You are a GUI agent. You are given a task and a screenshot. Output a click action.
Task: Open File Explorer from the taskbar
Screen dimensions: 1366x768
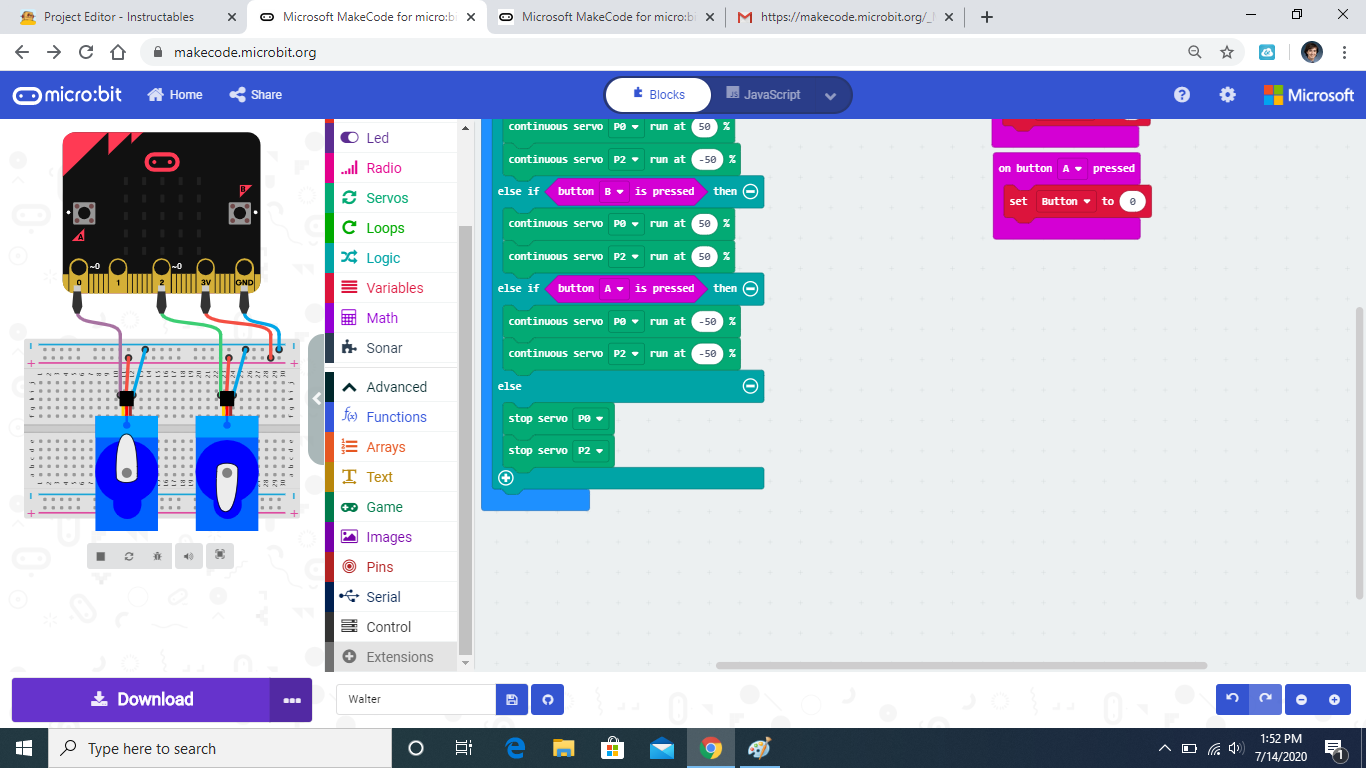(564, 748)
